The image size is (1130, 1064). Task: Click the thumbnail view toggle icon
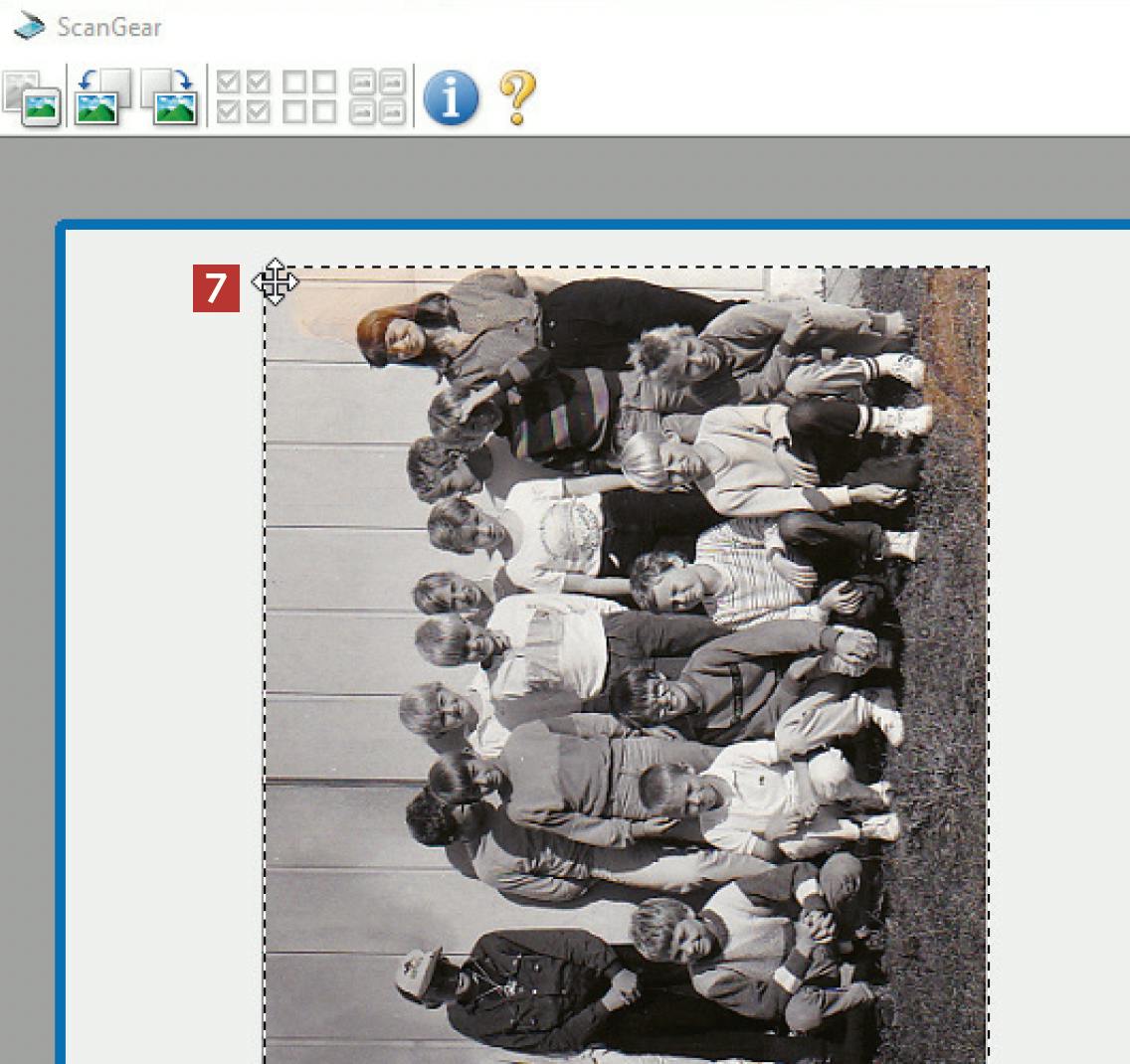tap(31, 98)
